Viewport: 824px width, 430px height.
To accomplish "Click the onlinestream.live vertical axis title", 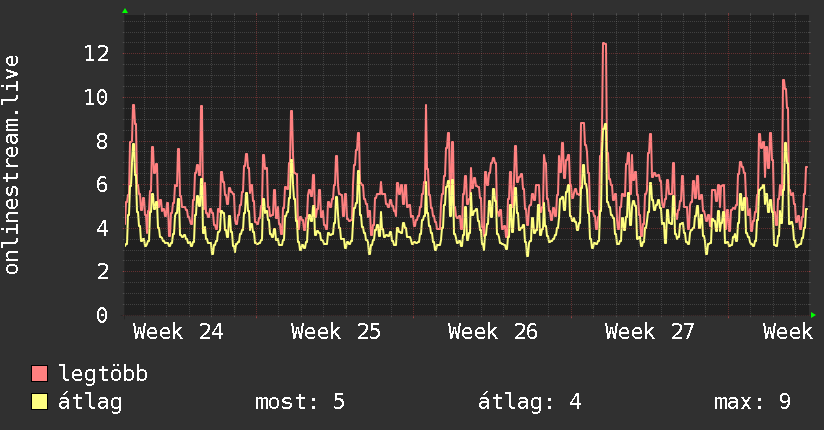I will 11,165.
